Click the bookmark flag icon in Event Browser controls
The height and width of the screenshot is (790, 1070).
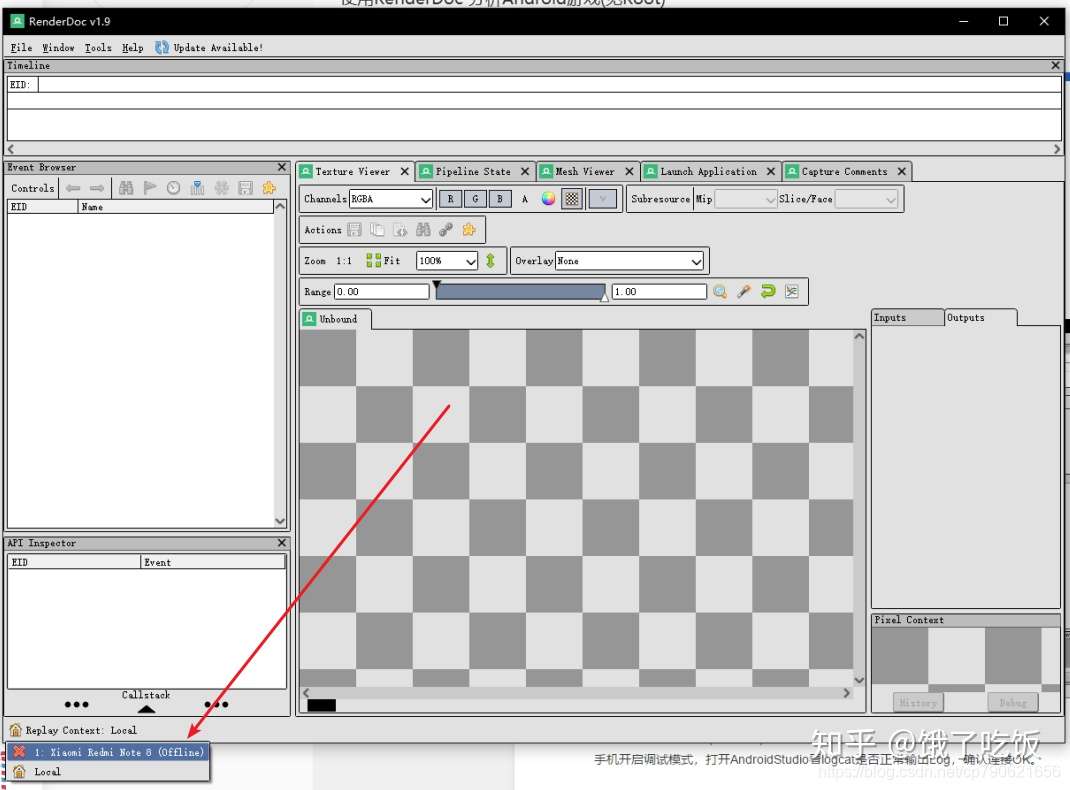[x=149, y=188]
